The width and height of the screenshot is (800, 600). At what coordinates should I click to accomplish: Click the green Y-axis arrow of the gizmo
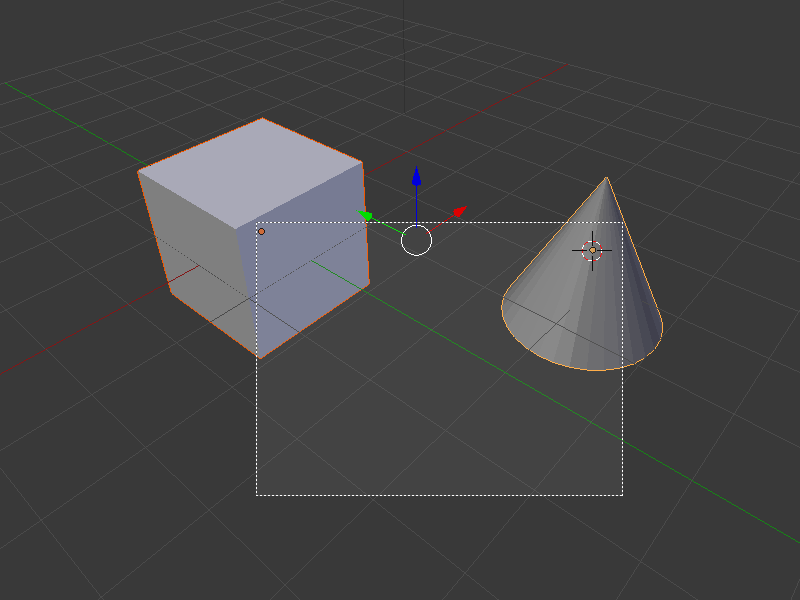366,216
